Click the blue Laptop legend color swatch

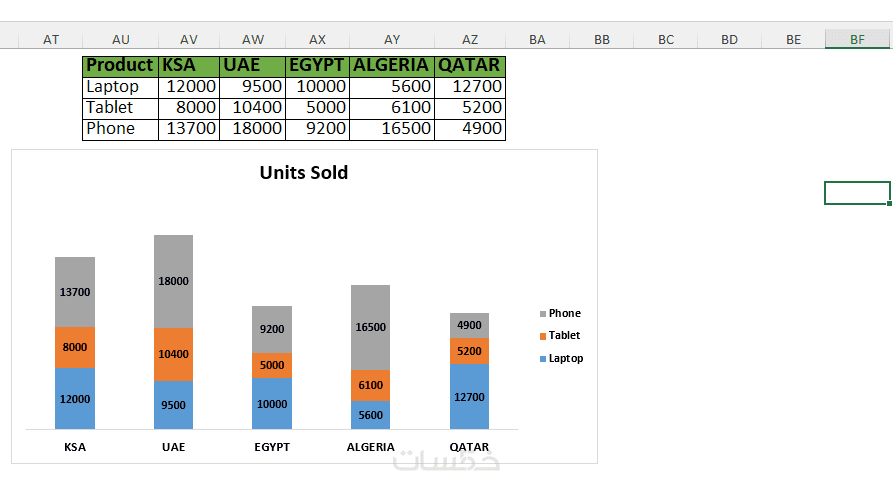tap(542, 358)
